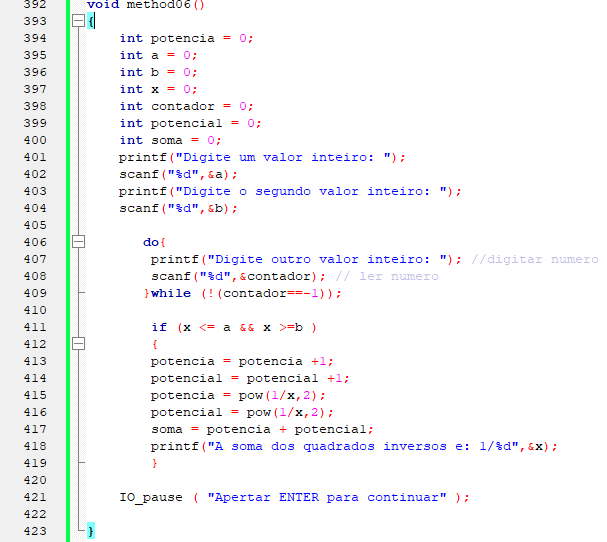Click the closing brace on line 419
Viewport: 607px width, 542px height.
pos(154,463)
